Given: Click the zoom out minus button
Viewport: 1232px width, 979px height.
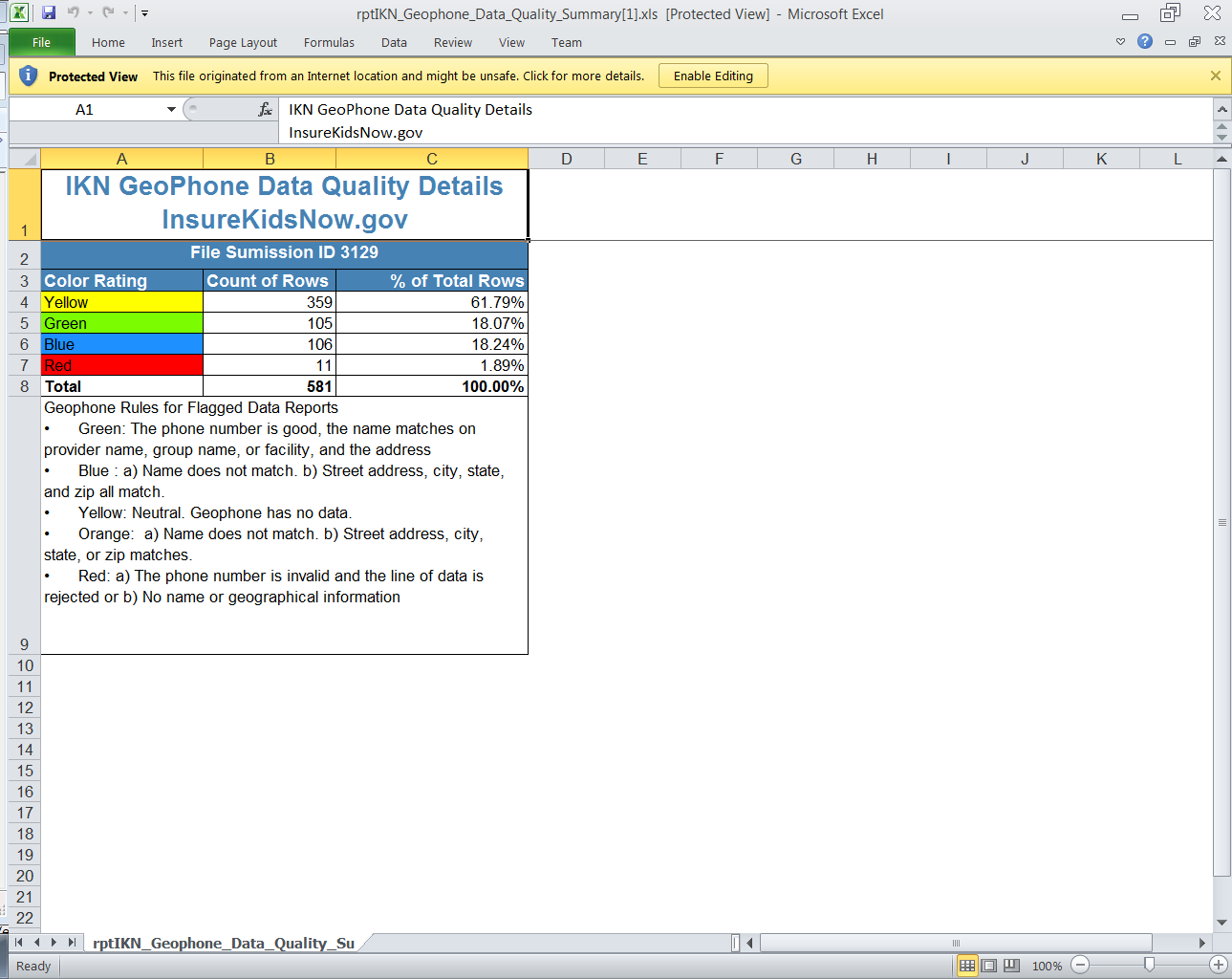Looking at the screenshot, I should pos(1080,966).
